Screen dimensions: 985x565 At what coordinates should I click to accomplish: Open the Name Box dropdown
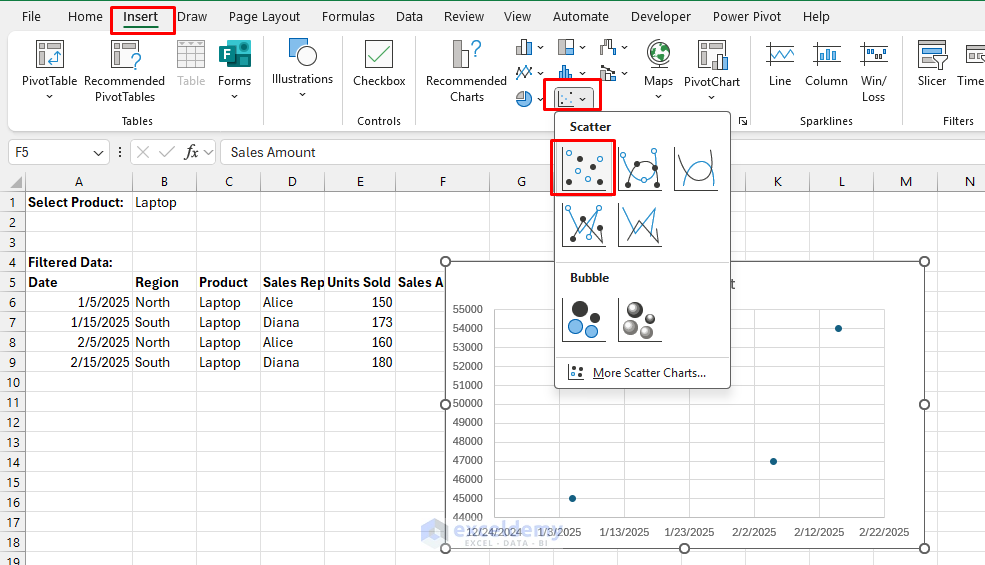(x=98, y=153)
